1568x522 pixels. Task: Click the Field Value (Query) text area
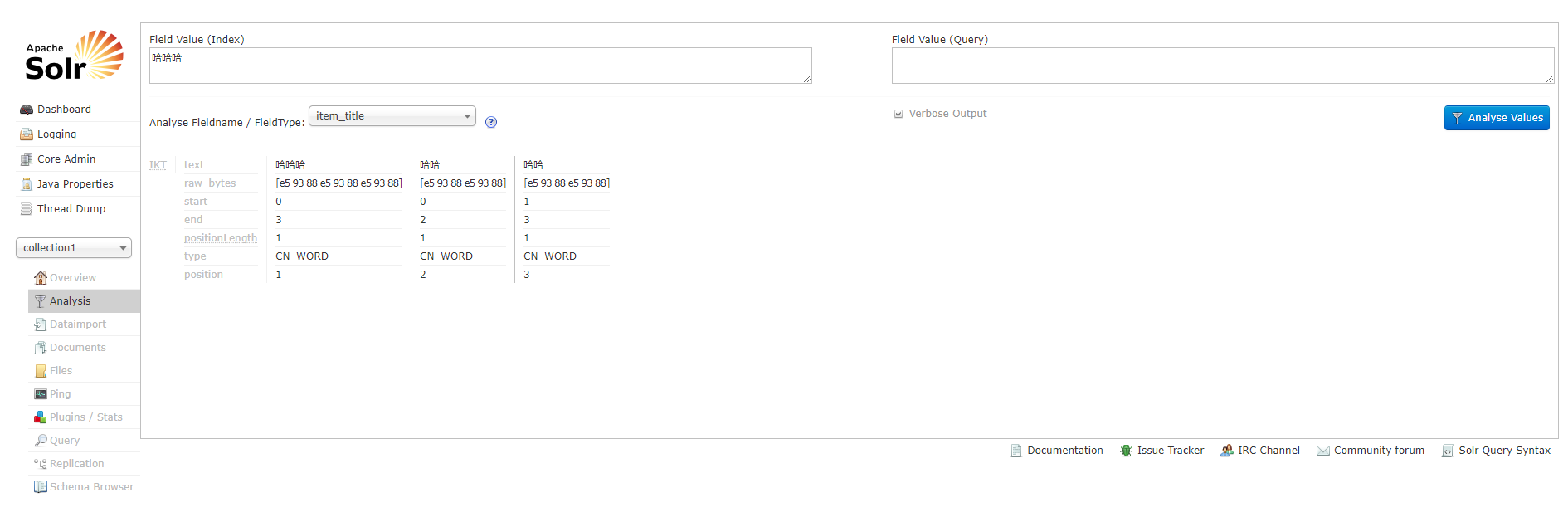(x=1223, y=66)
